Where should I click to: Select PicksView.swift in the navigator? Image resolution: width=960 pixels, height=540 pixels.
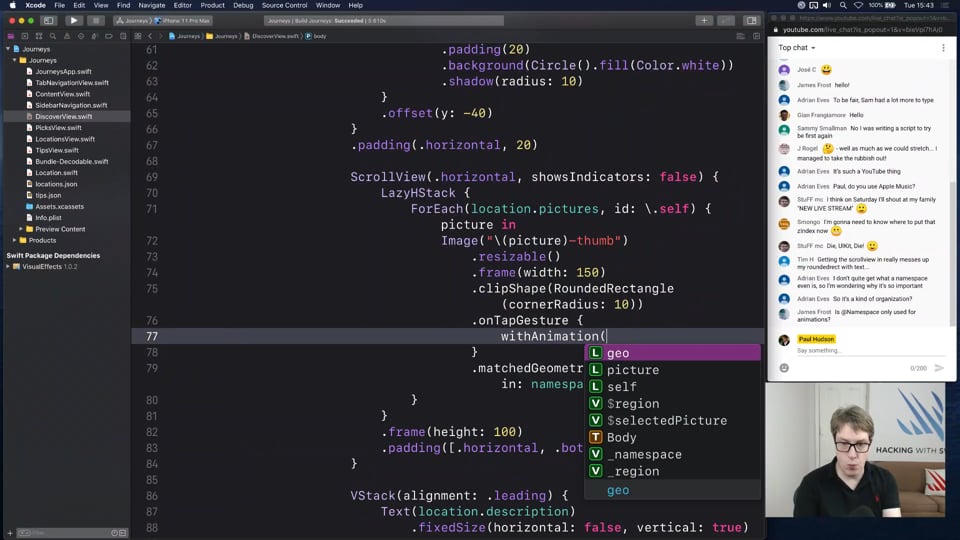(58, 128)
